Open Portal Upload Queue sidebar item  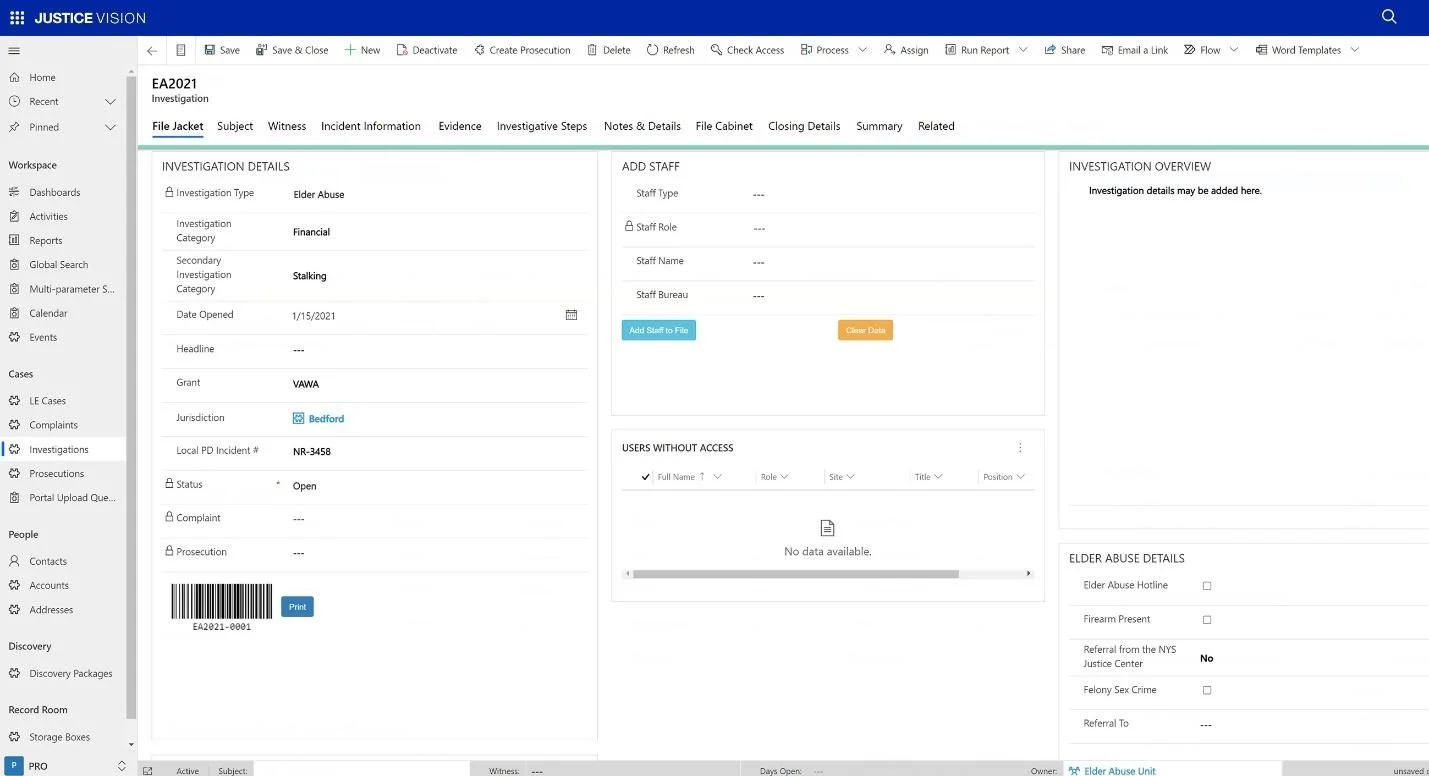point(62,497)
